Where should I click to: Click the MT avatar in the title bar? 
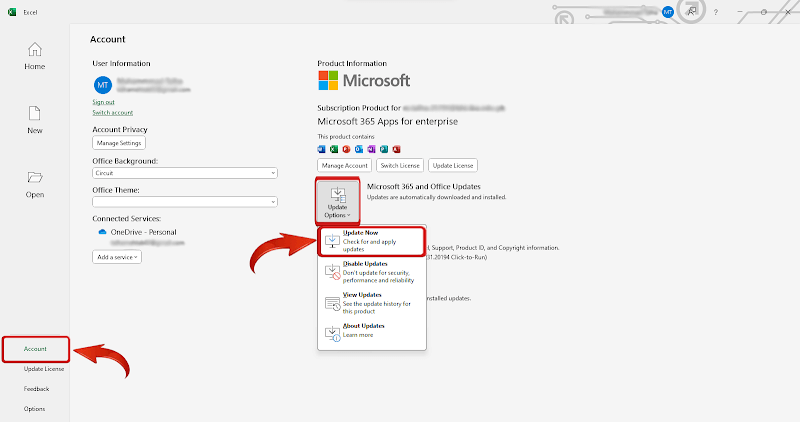[x=668, y=12]
